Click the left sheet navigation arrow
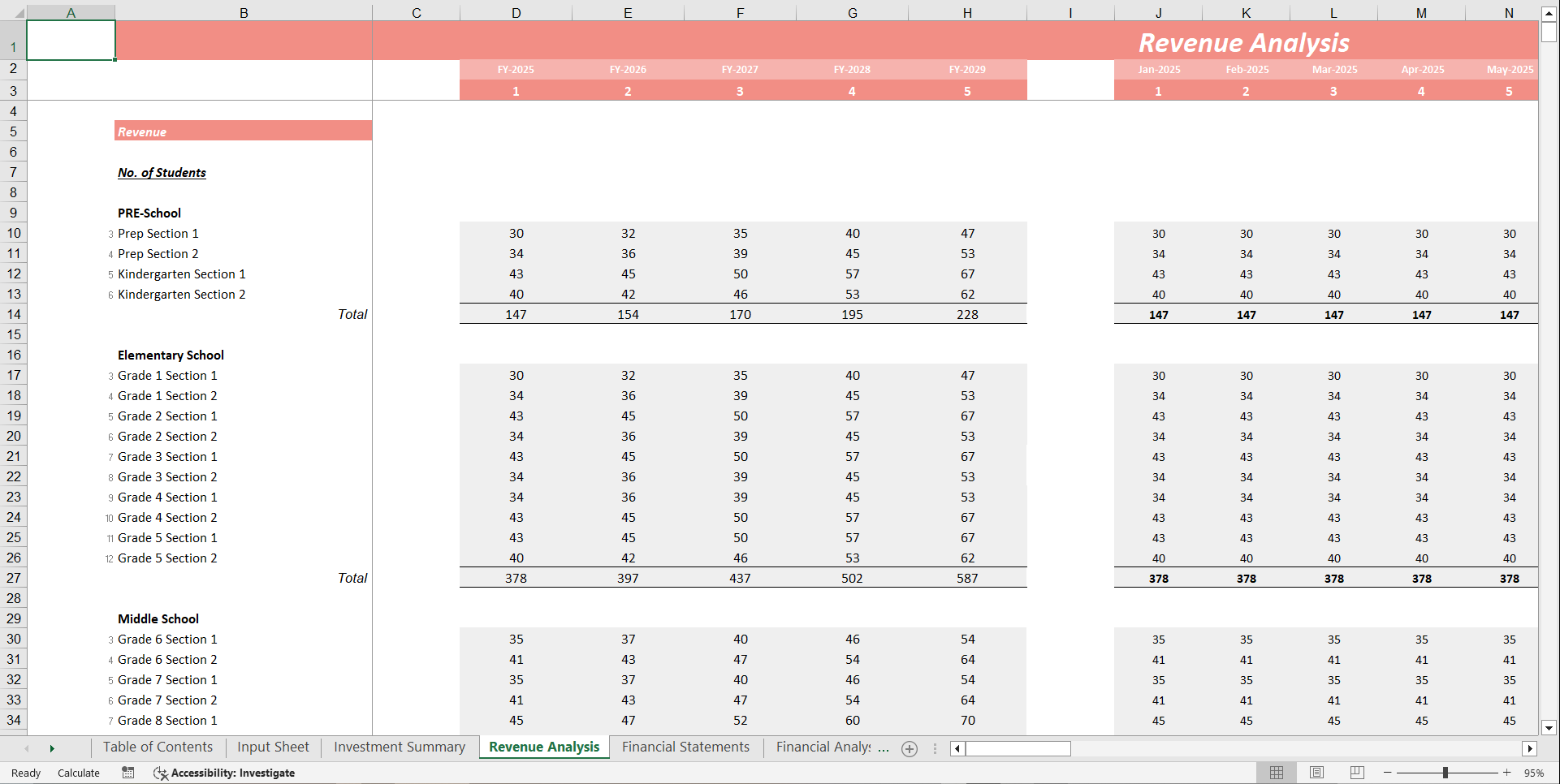This screenshot has width=1560, height=784. point(25,748)
